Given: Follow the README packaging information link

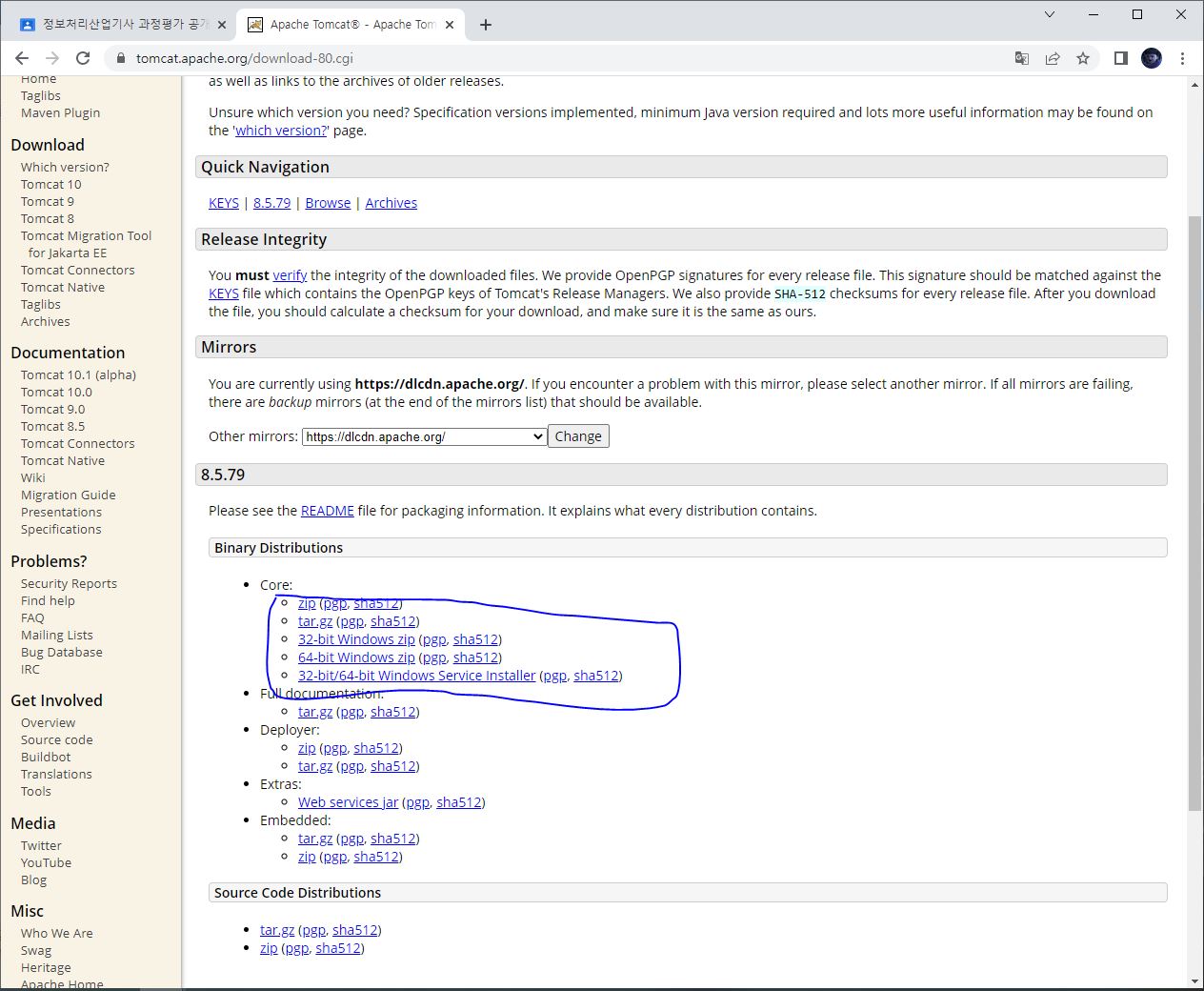Looking at the screenshot, I should [327, 510].
